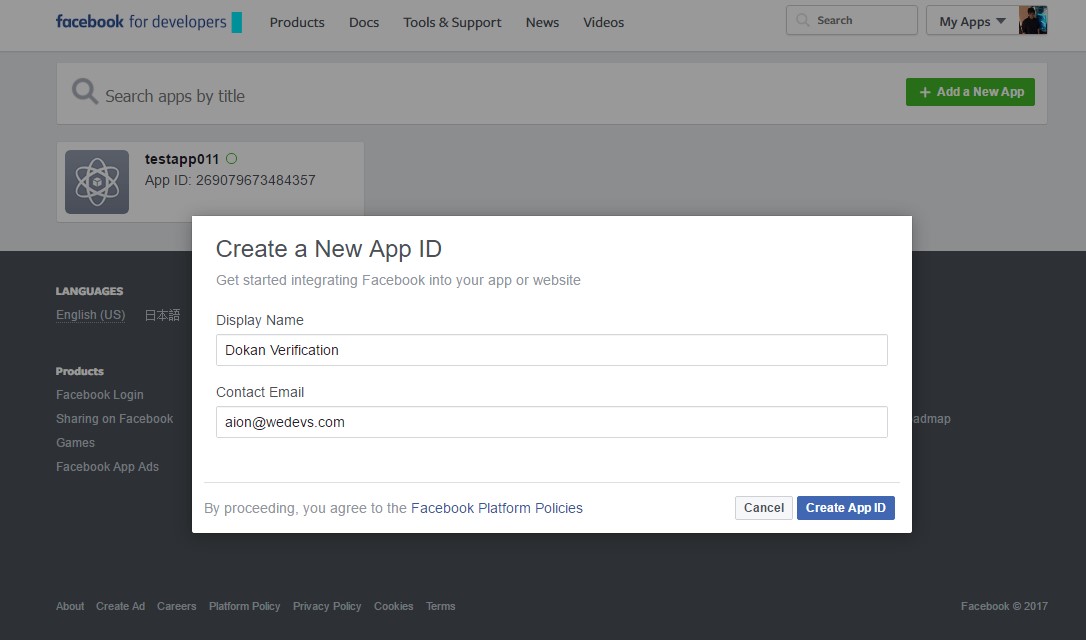Screen dimensions: 1086x640
Task: Open the About footer link
Action: 70,606
